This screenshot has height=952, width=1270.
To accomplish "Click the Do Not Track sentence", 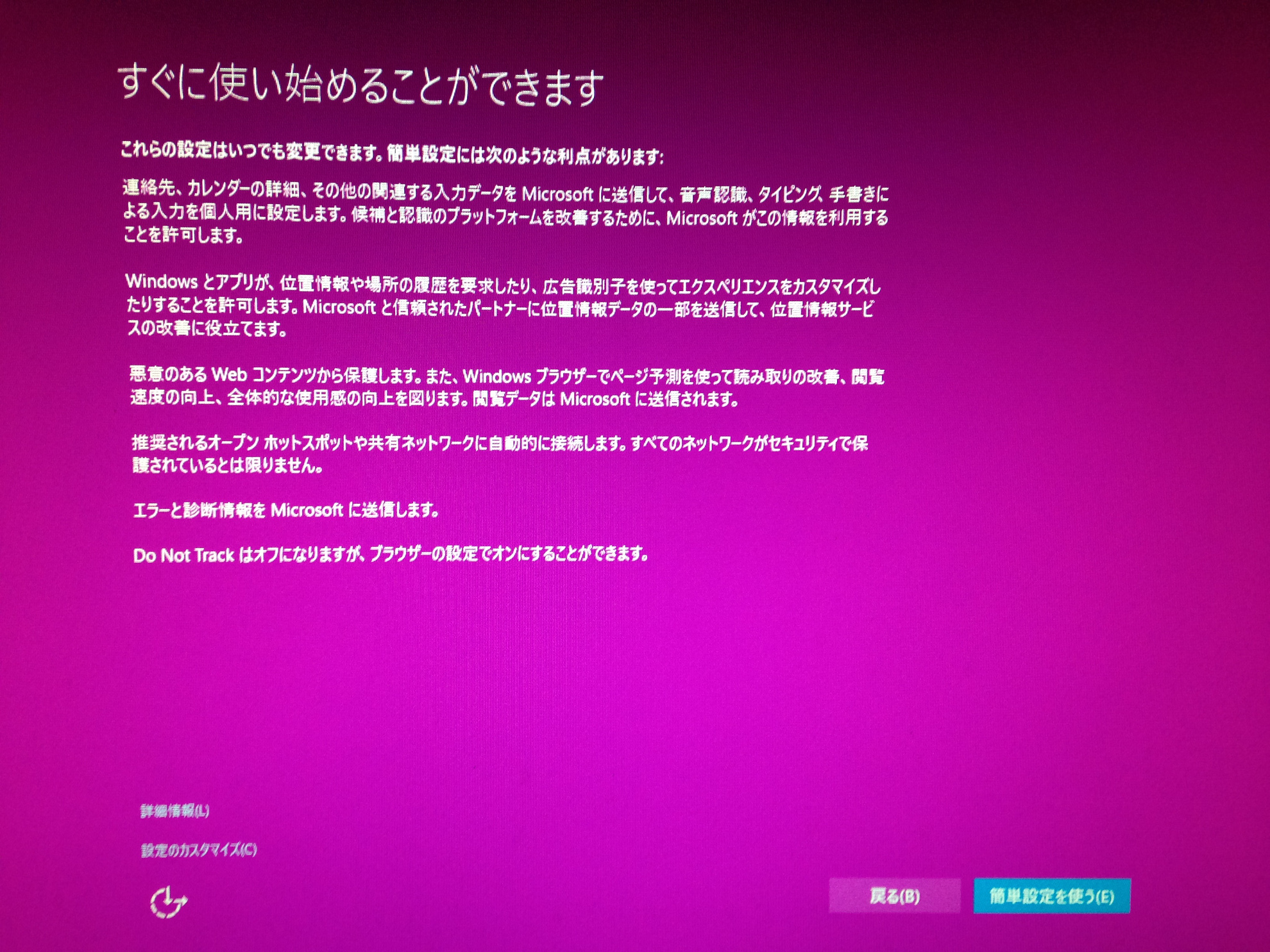I will [x=391, y=555].
